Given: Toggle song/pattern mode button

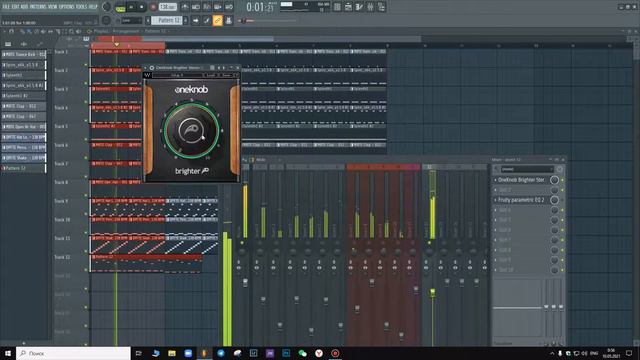Looking at the screenshot, I should click(x=120, y=7).
